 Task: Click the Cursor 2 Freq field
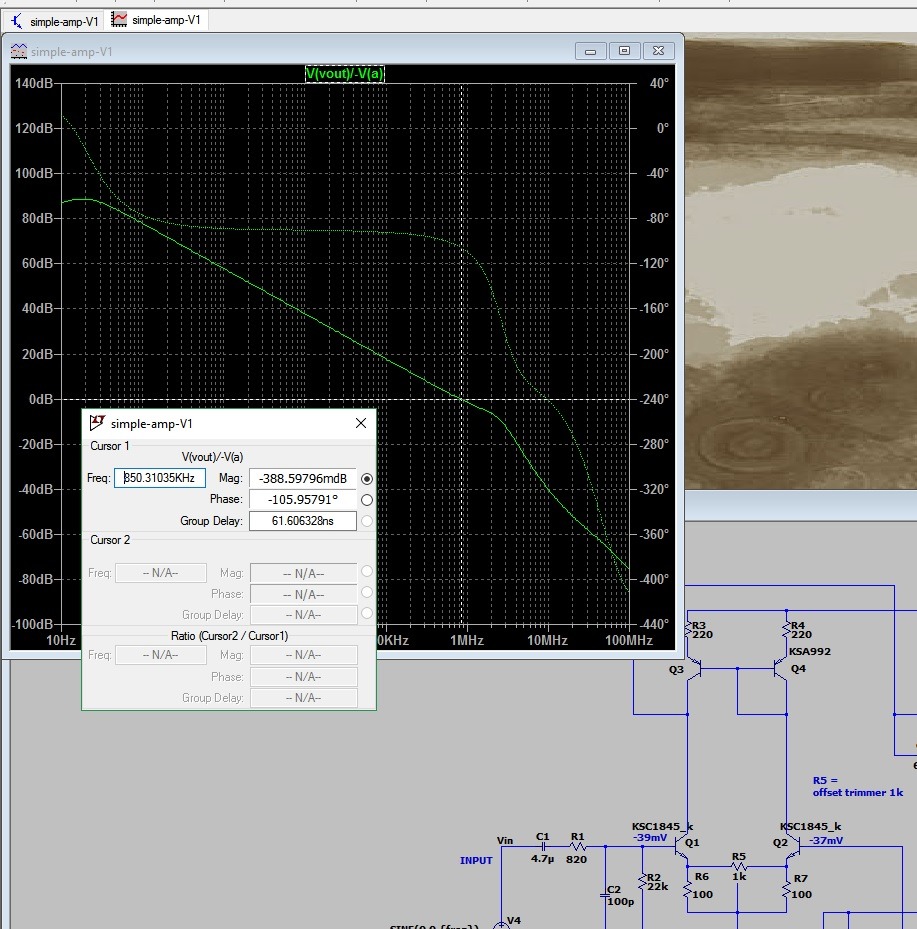(161, 573)
